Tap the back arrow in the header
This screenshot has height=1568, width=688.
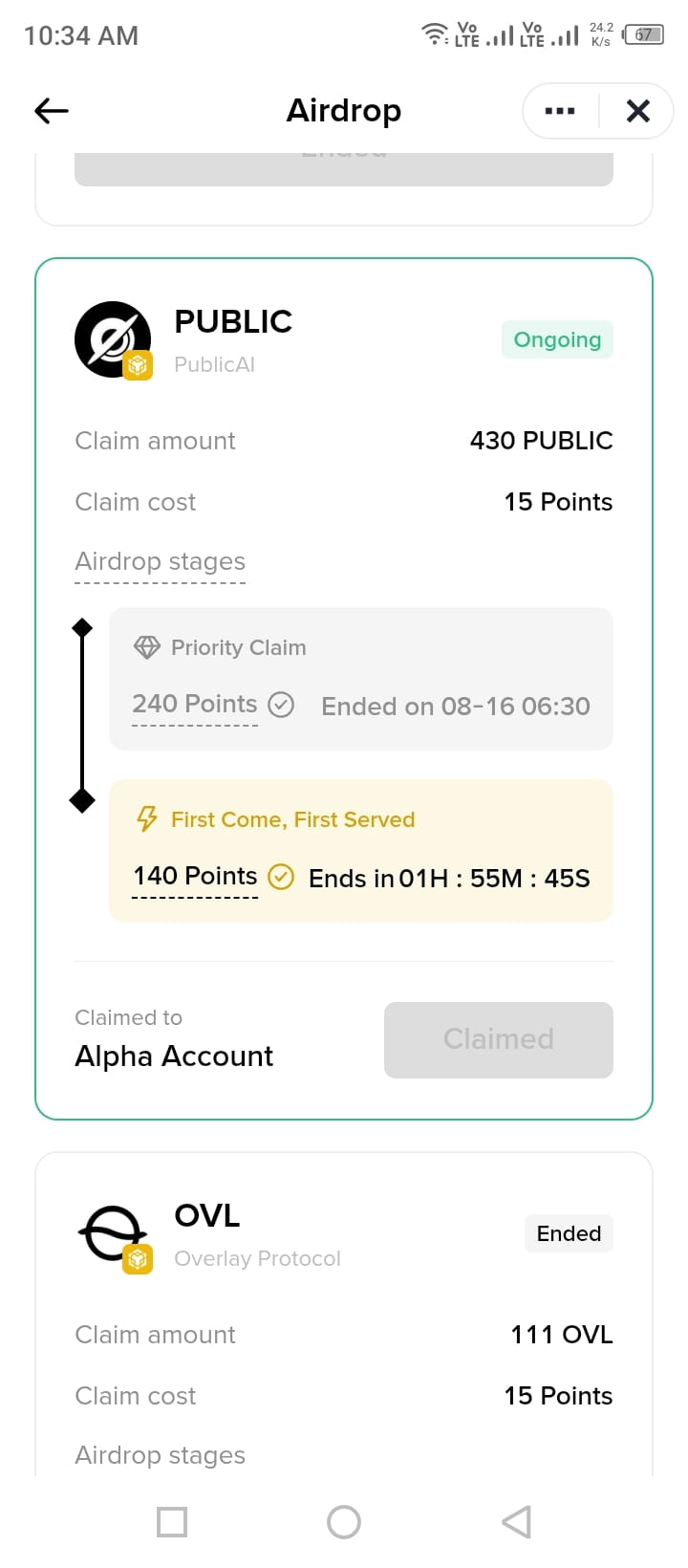[x=52, y=111]
